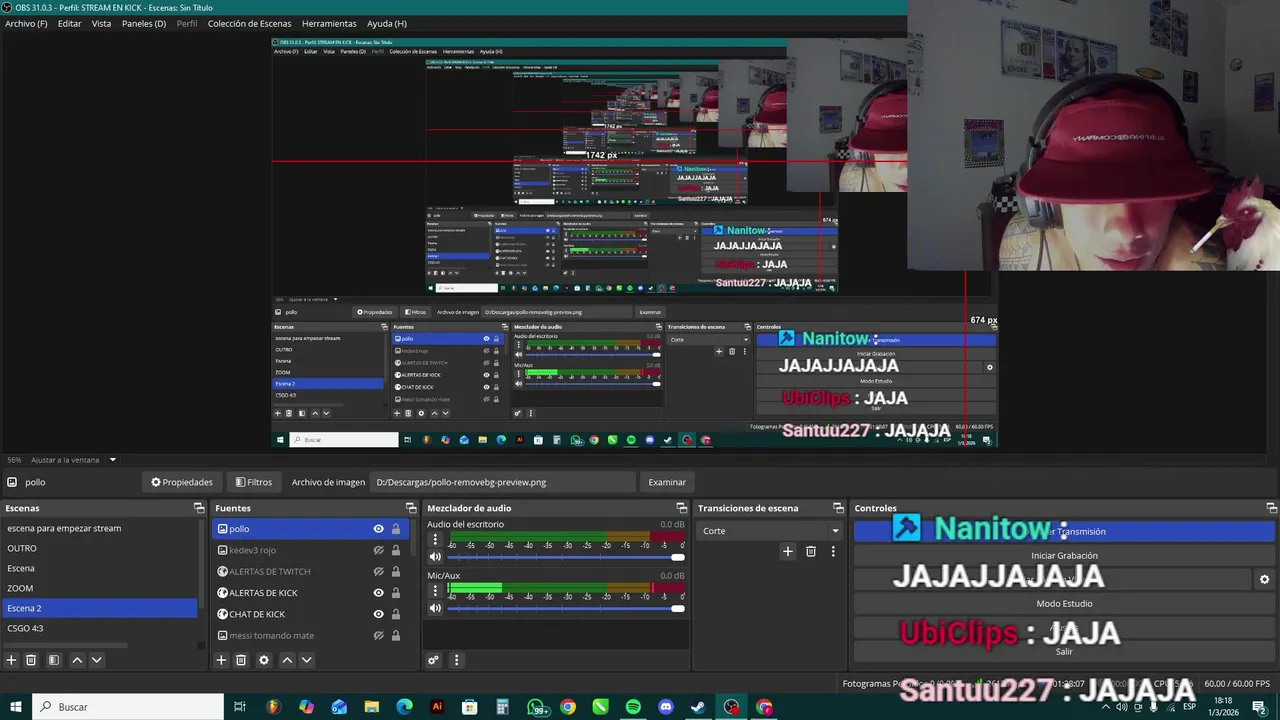
Task: Remove selected source with trash icon
Action: point(241,660)
